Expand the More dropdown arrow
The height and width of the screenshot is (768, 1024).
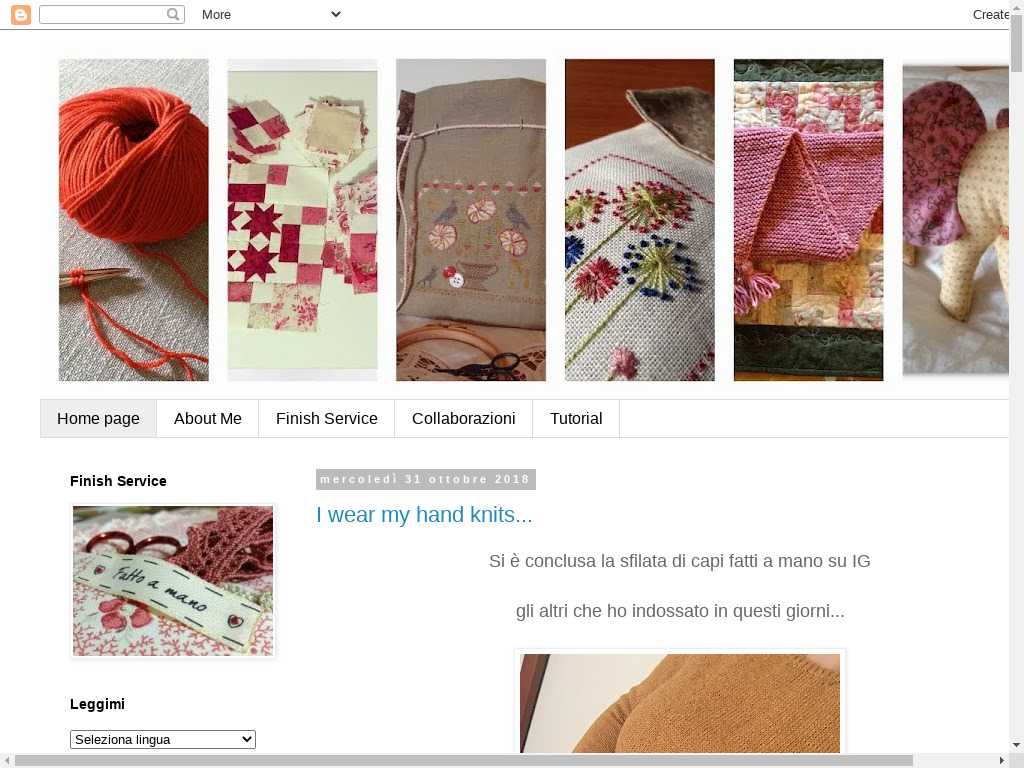click(x=336, y=14)
